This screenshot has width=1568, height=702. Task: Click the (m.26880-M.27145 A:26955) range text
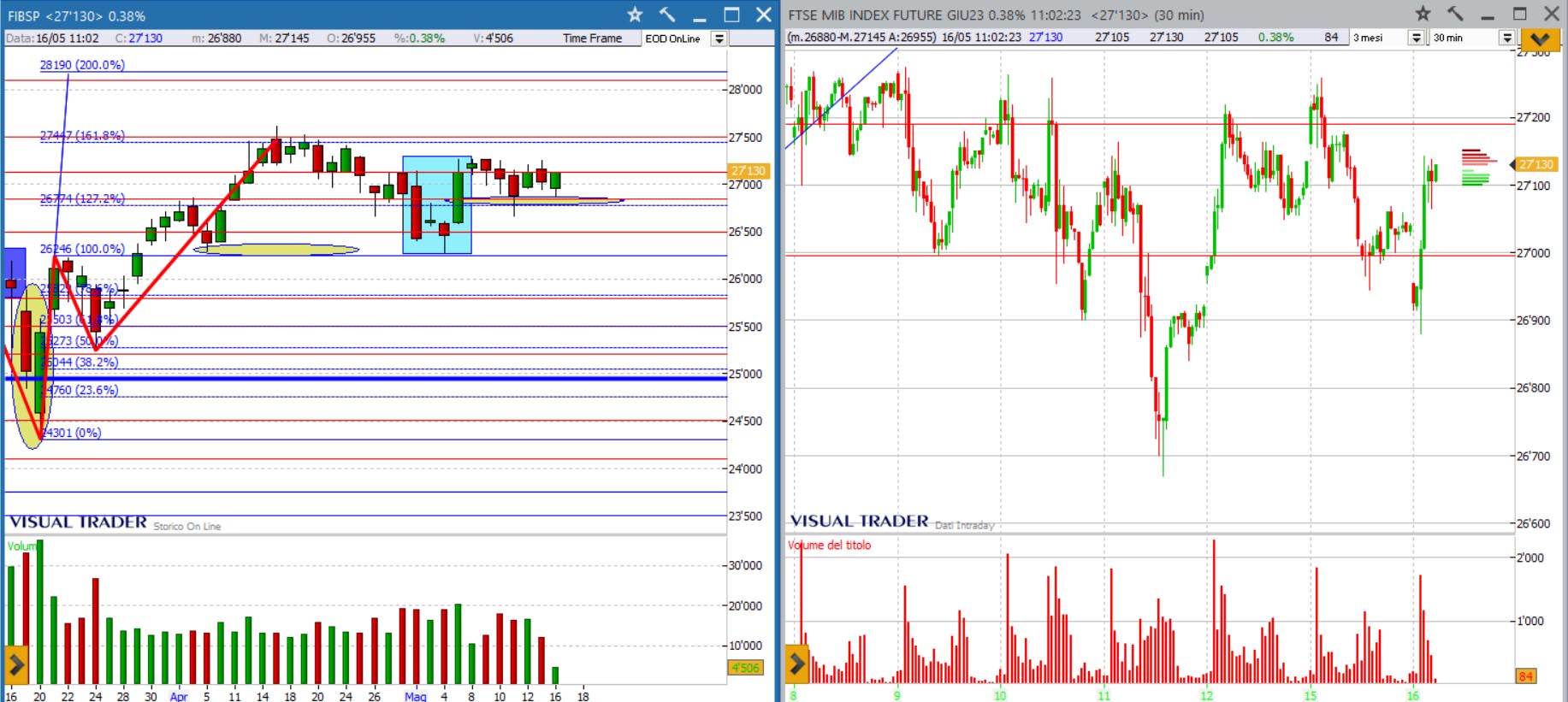[861, 38]
